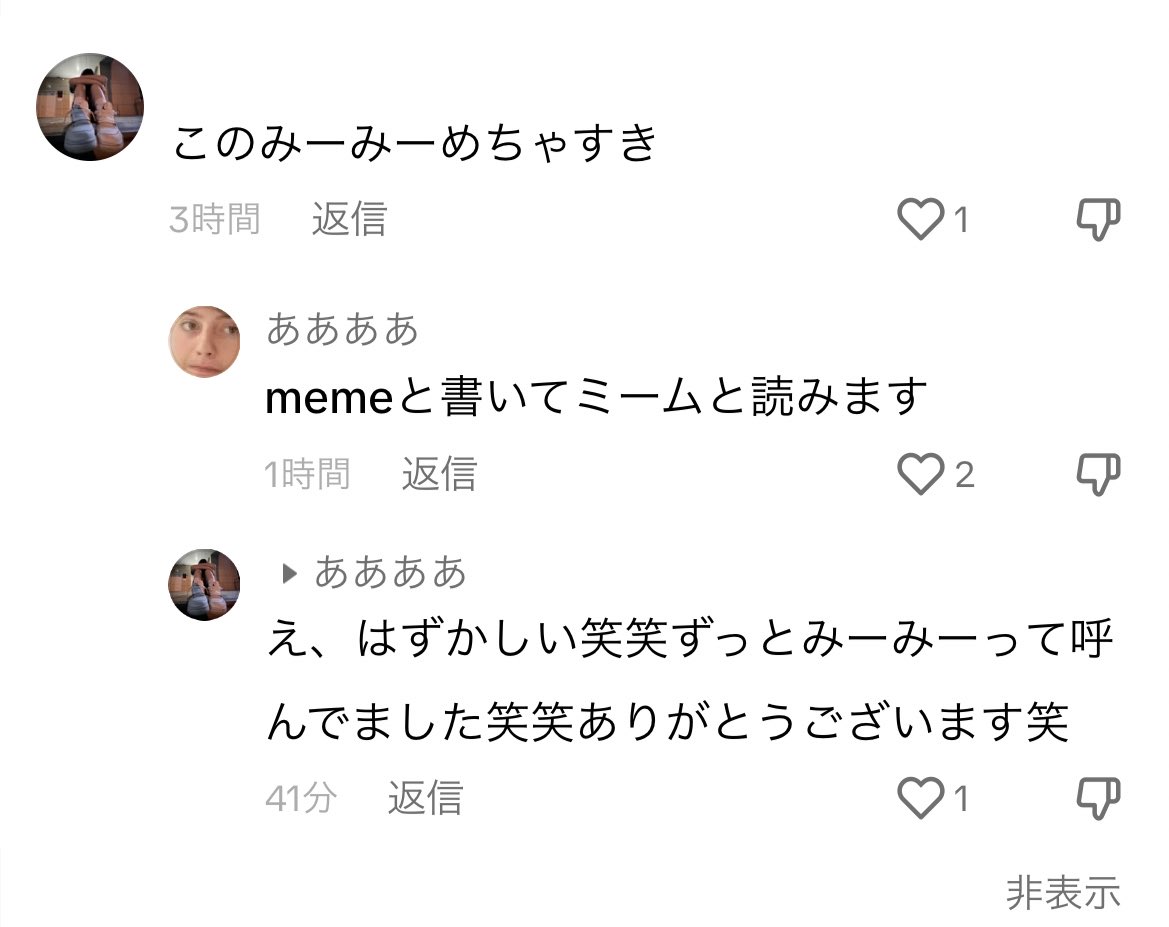Open ああああ user's face avatar

point(204,342)
